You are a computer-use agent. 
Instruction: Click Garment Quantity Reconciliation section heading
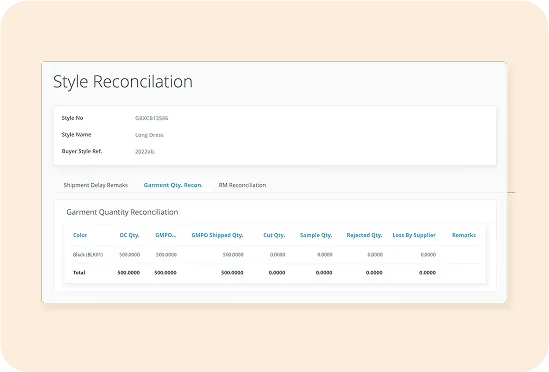click(x=122, y=212)
